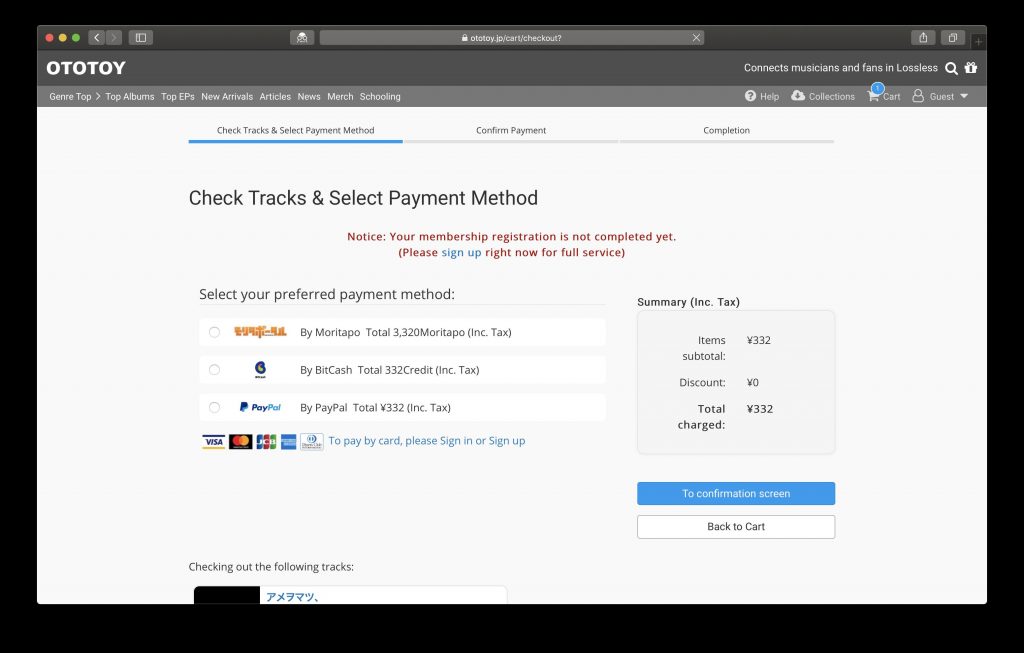Open Top Albums menu item

(x=130, y=97)
